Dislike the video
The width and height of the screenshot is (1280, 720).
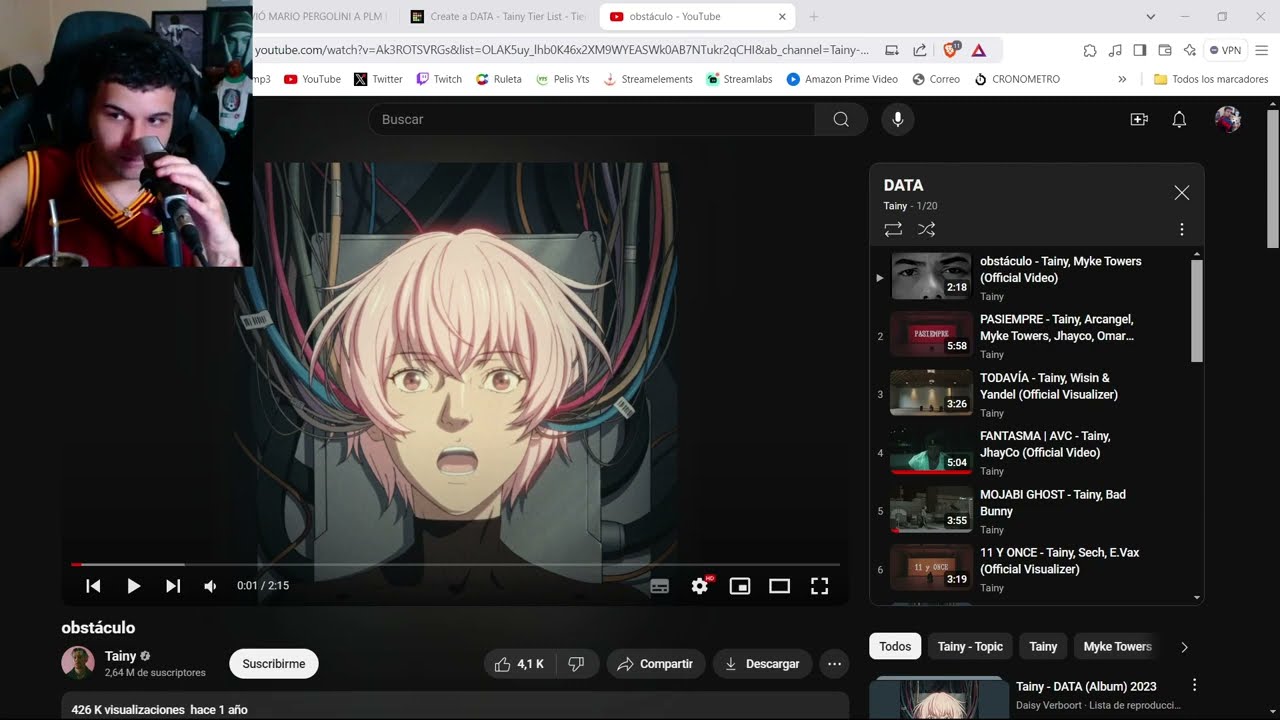click(577, 664)
